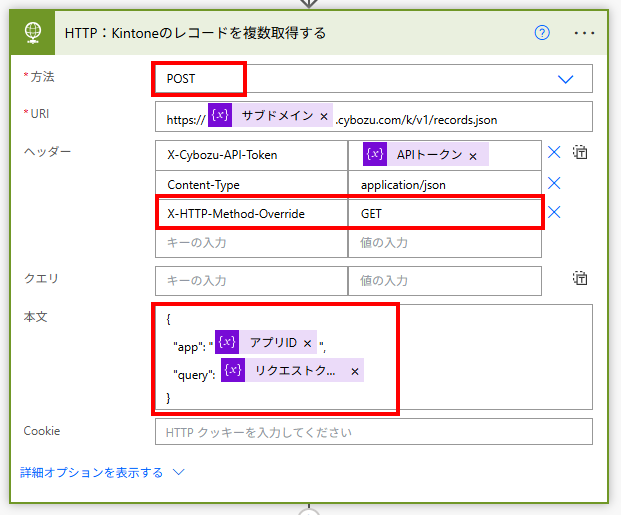Viewport: 621px width, 515px height.
Task: Click the URI input field
Action: pyautogui.click(x=374, y=116)
